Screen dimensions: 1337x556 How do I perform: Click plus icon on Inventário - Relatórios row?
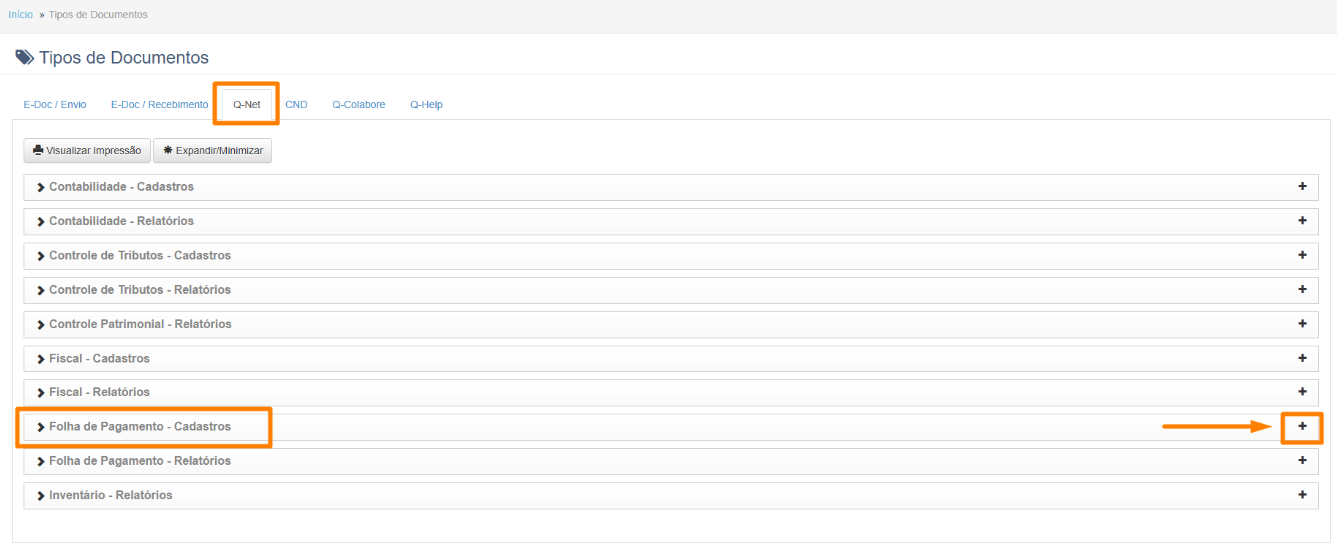pyautogui.click(x=1302, y=495)
